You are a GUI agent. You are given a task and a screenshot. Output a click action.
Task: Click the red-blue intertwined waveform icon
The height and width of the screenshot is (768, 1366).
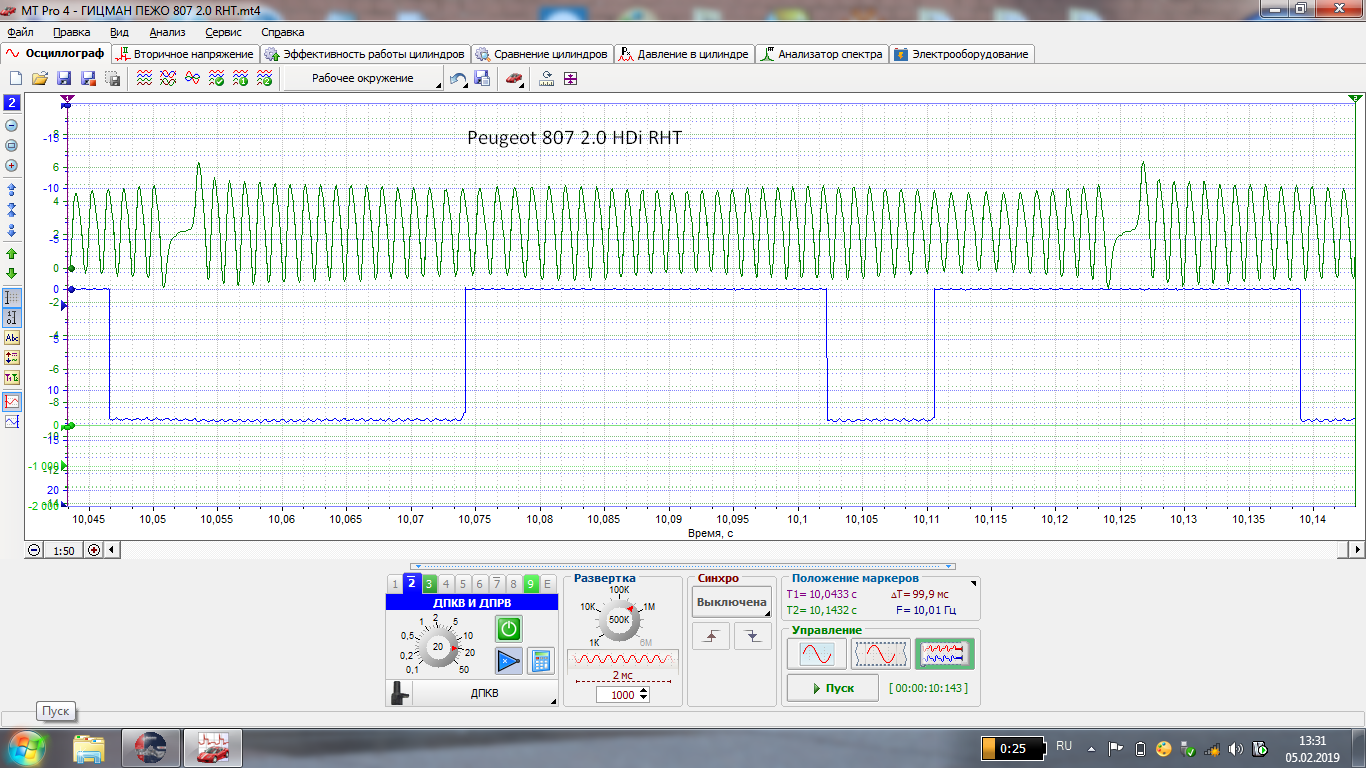pos(192,78)
